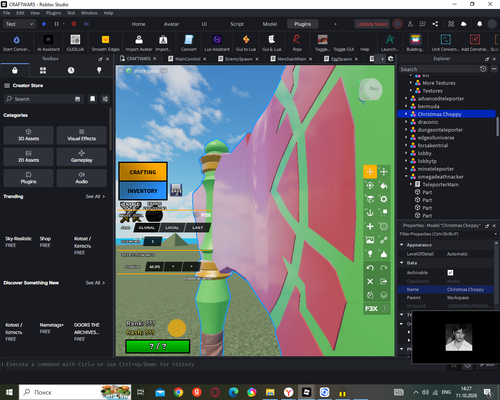The height and width of the screenshot is (400, 500).
Task: Click See All next to Trending
Action: [95, 197]
